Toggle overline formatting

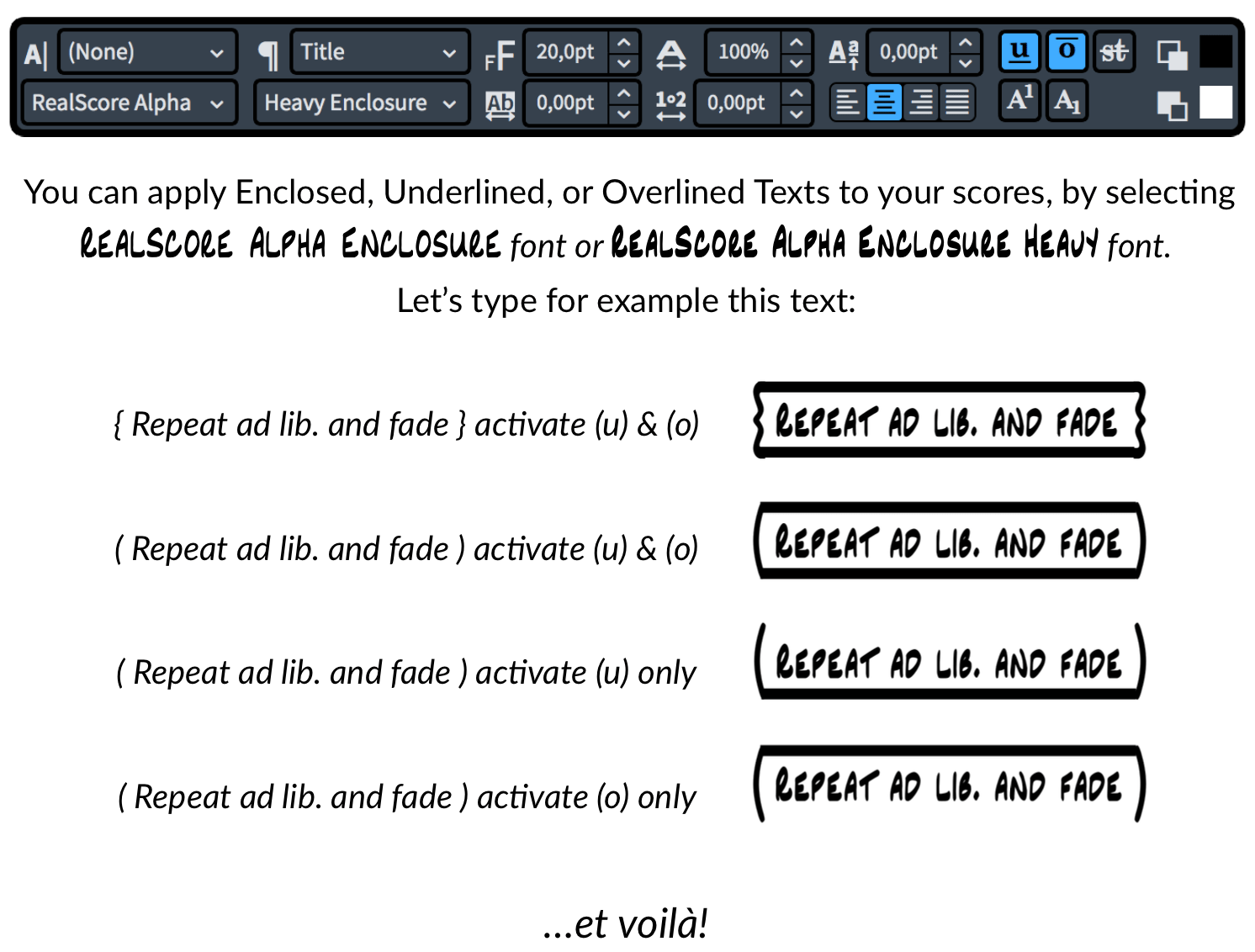pos(1067,51)
